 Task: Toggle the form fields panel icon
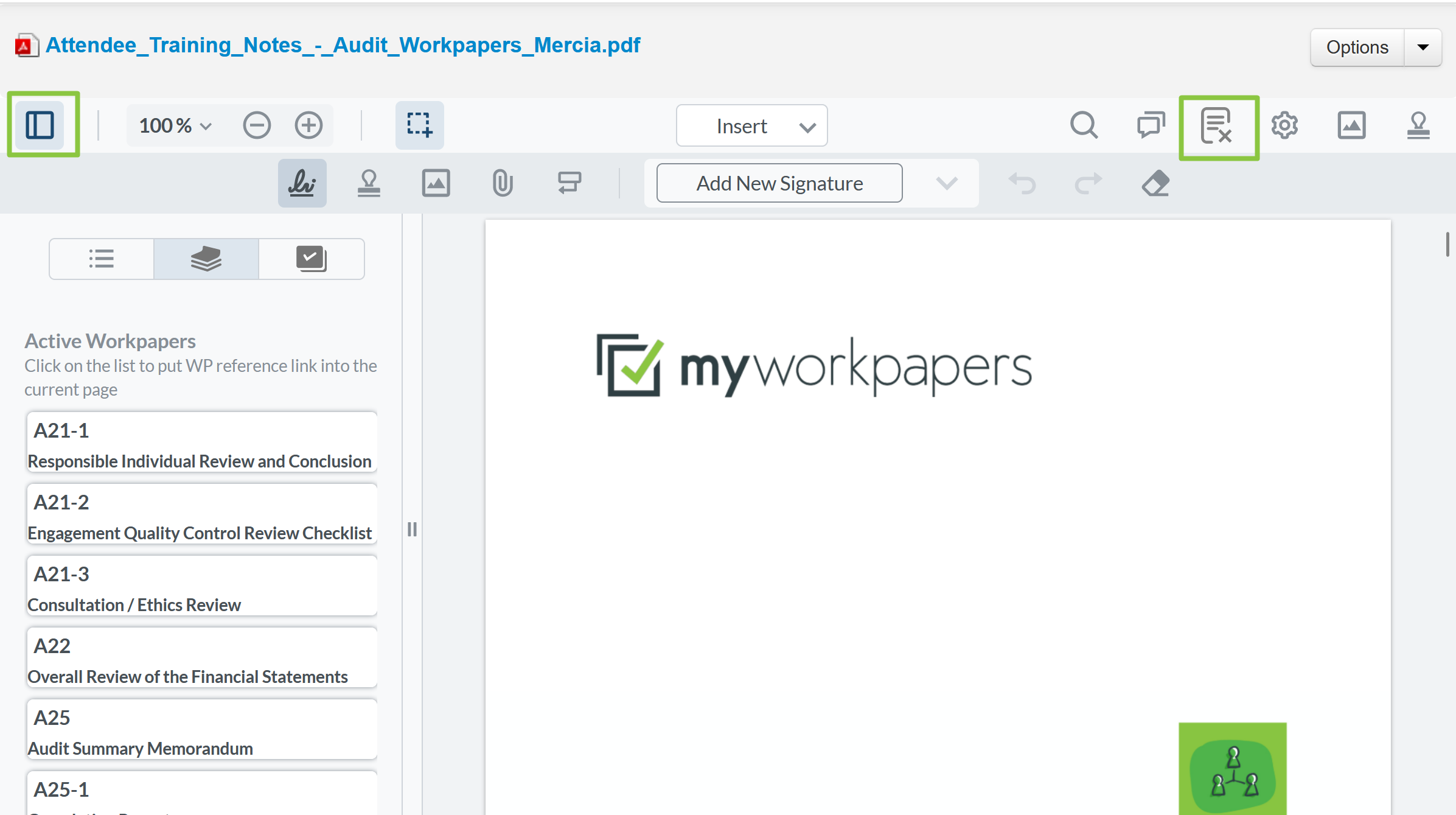pos(1218,124)
